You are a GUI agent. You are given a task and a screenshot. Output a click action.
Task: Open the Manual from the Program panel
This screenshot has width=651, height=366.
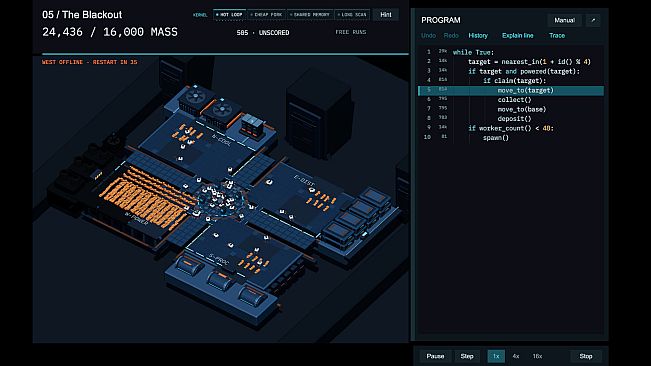pos(565,20)
